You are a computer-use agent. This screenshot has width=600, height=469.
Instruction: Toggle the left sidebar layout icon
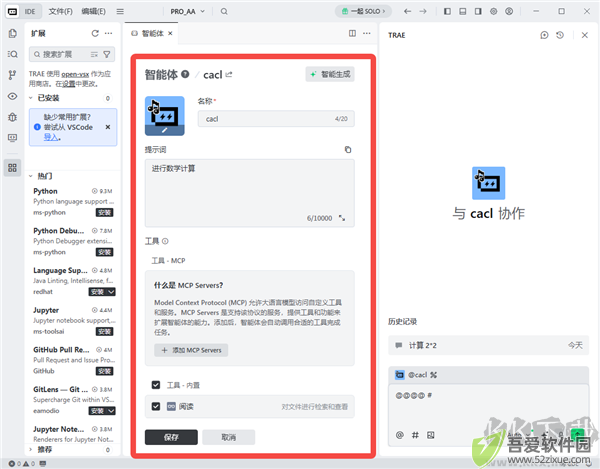pyautogui.click(x=447, y=11)
